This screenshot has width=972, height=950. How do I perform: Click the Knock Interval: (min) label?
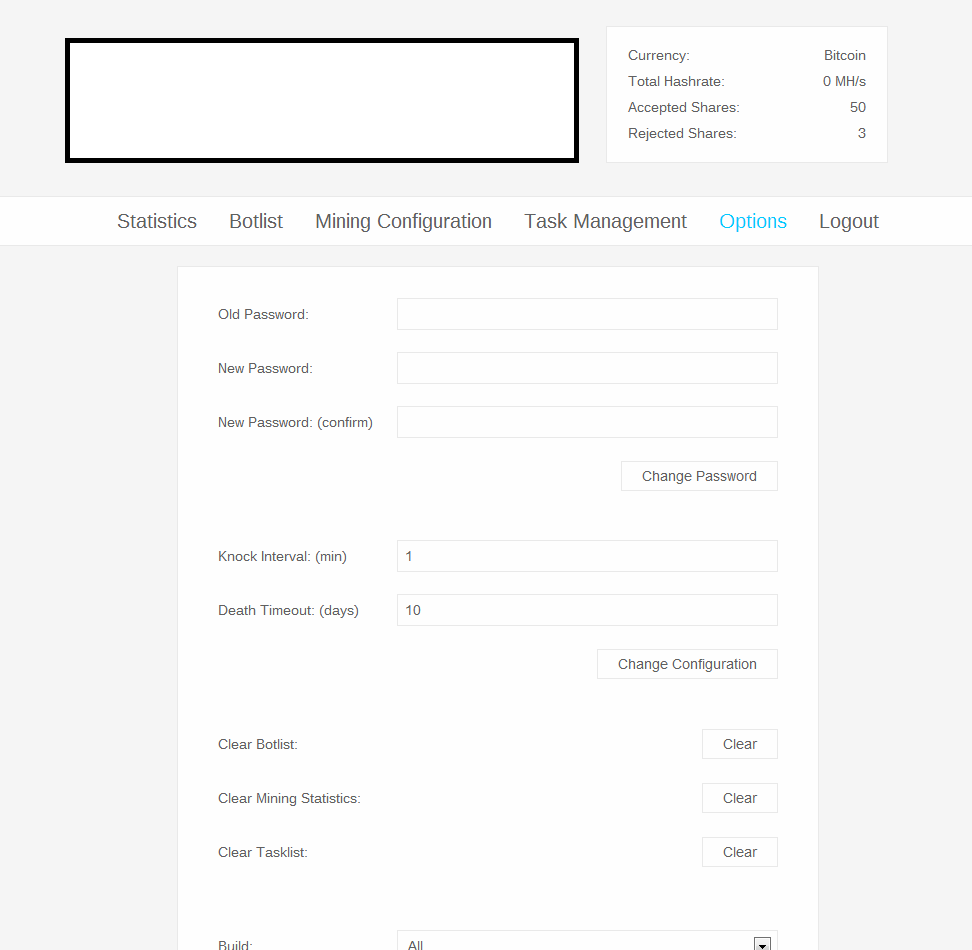pos(282,556)
